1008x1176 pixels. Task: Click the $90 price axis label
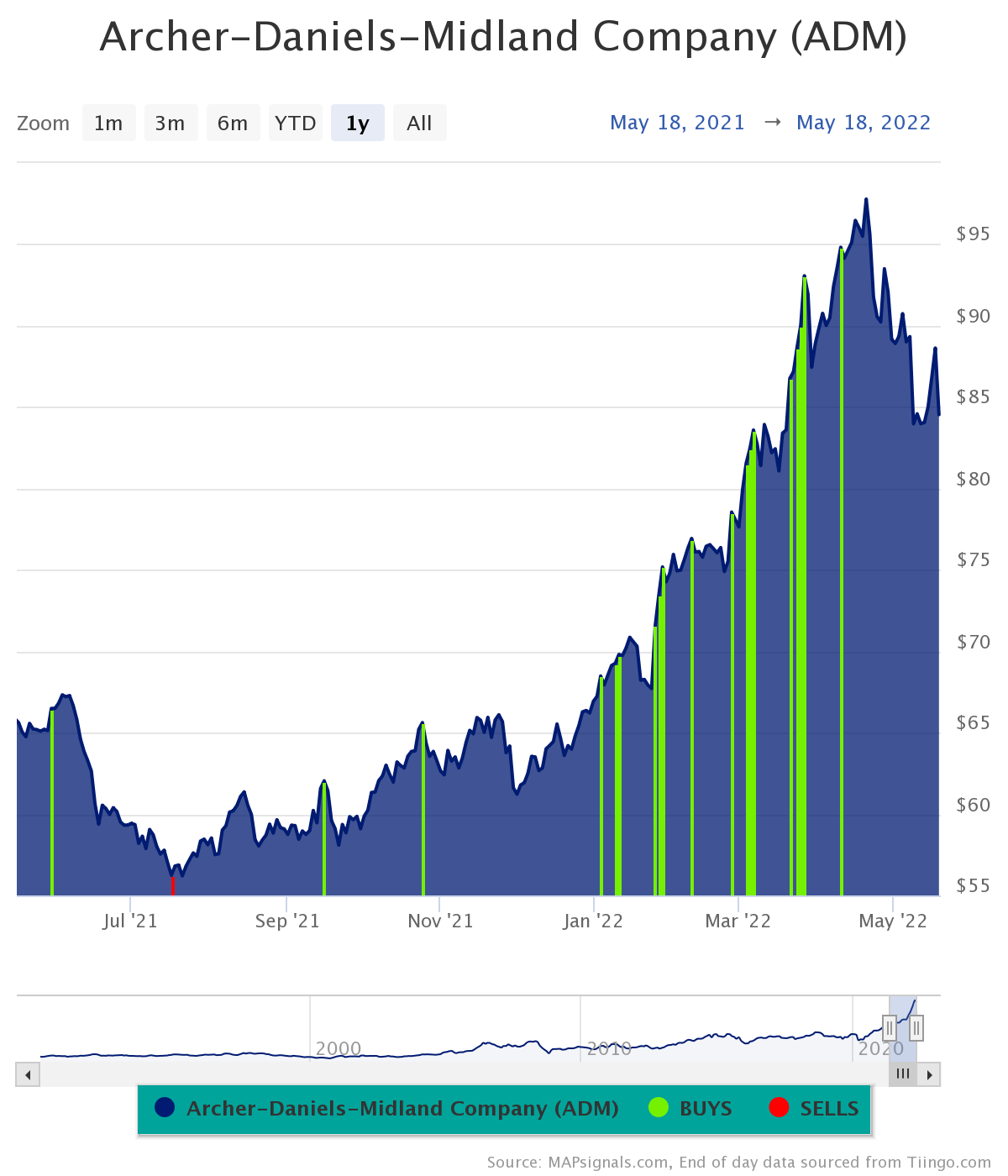[x=974, y=317]
